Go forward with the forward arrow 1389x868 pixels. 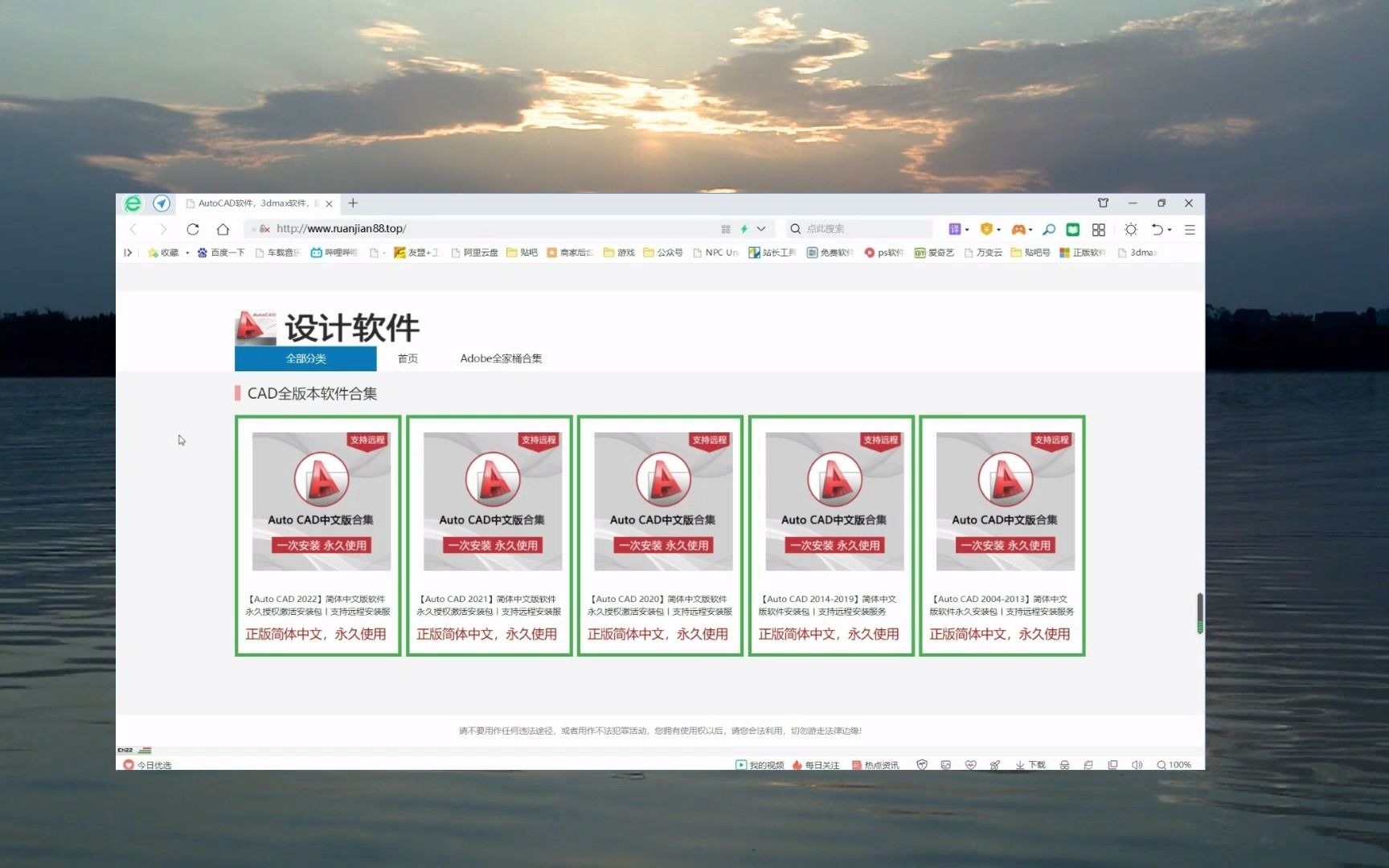coord(163,229)
